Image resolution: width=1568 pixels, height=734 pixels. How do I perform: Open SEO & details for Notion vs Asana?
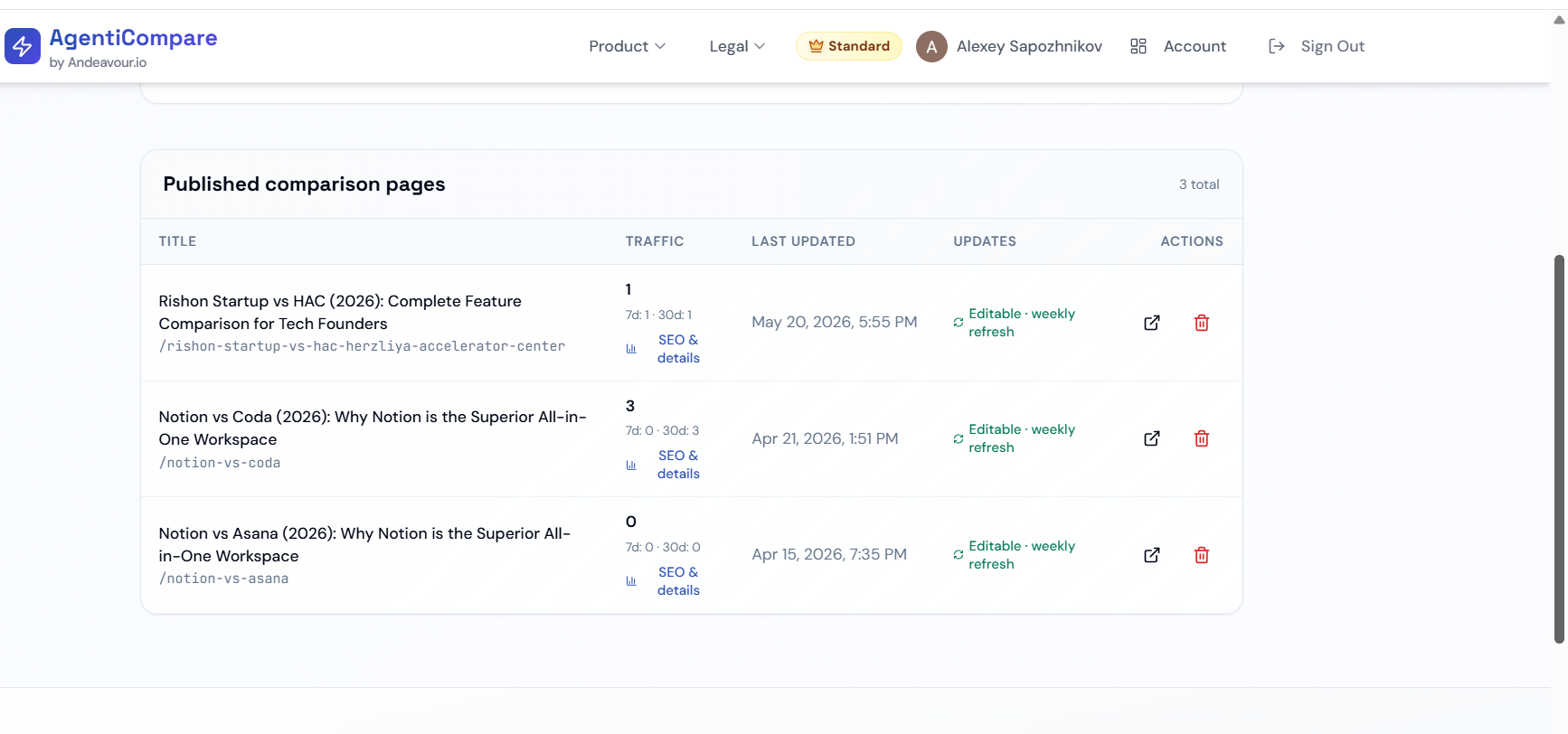[678, 581]
